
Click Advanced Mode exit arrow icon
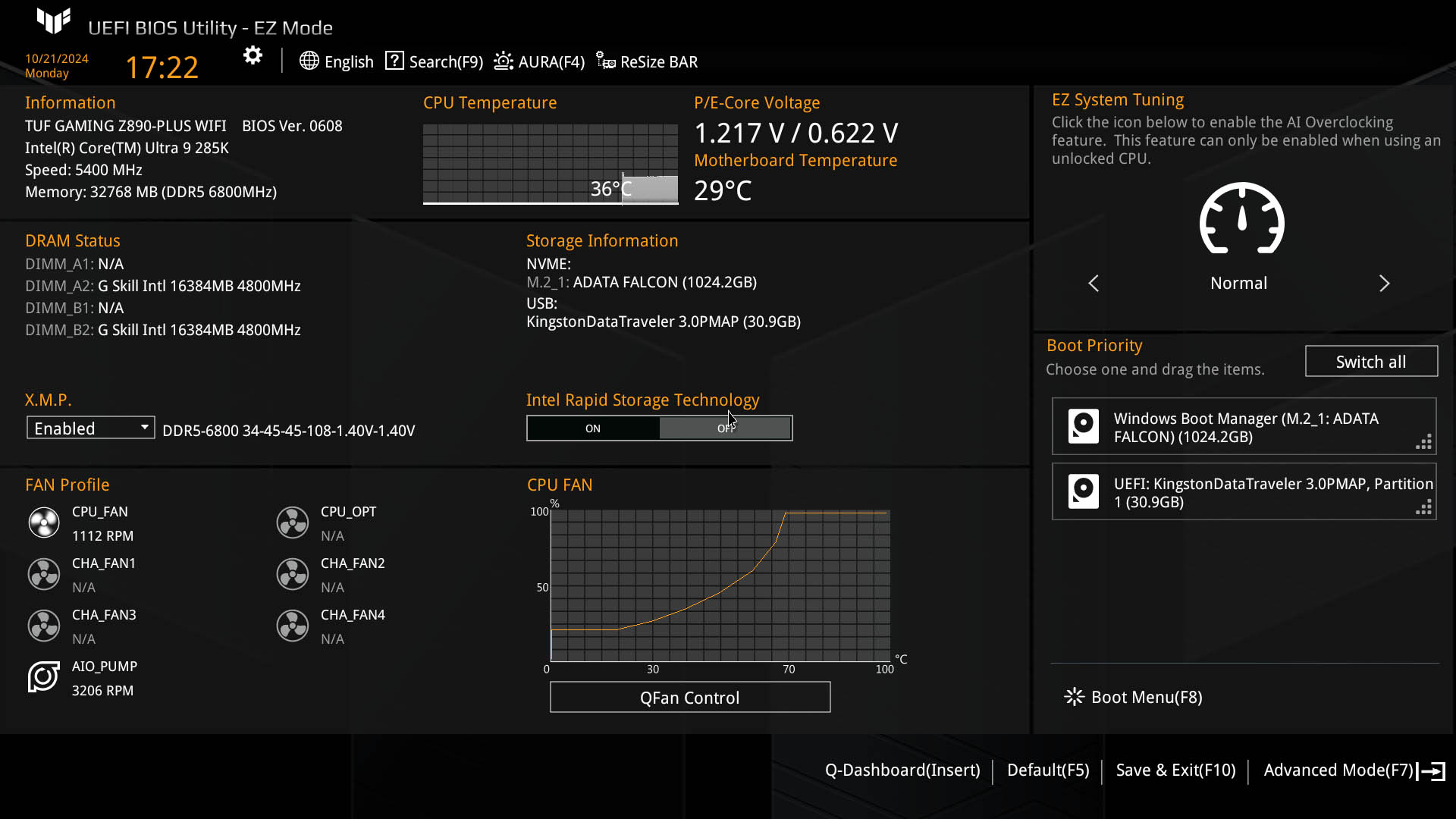pos(1432,771)
